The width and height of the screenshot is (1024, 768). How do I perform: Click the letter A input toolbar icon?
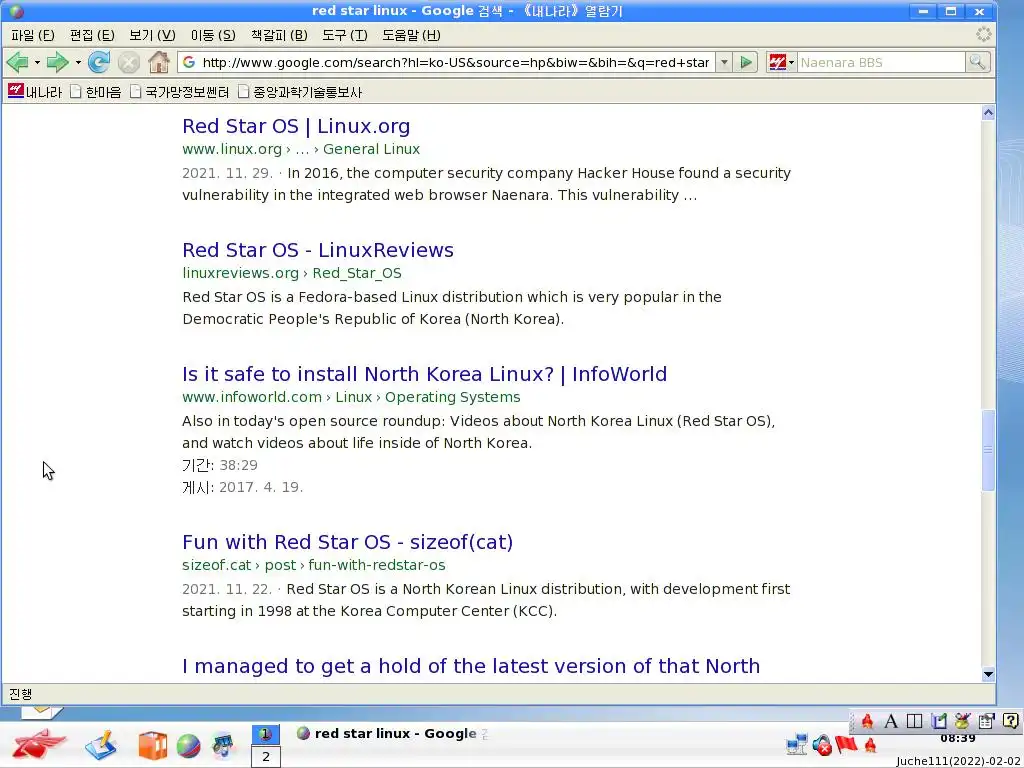(x=891, y=721)
